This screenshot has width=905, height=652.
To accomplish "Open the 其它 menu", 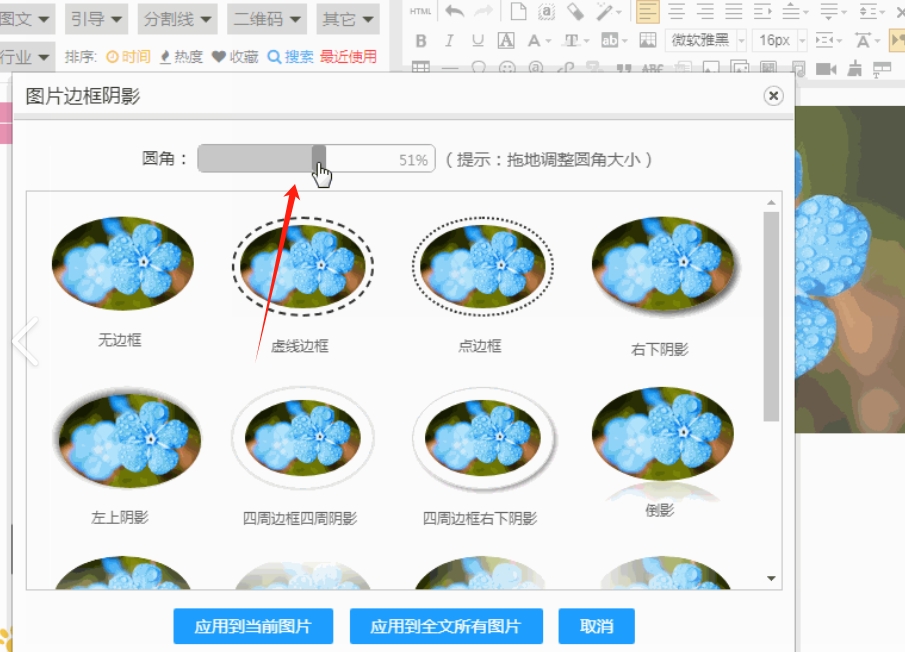I will pyautogui.click(x=348, y=19).
